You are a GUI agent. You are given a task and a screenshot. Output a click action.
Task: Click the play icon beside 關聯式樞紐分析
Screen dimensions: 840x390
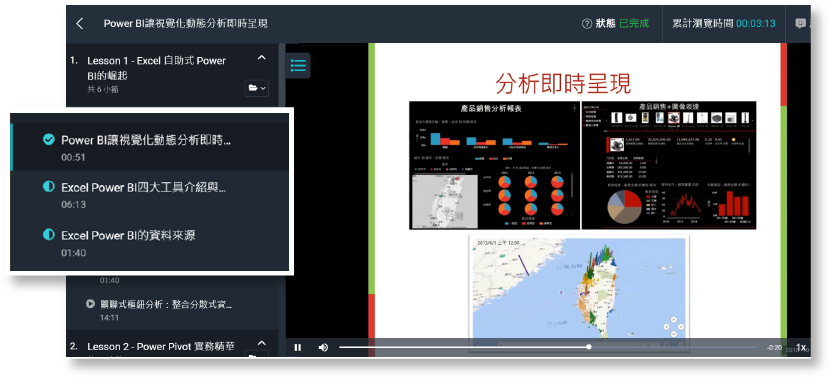[x=91, y=304]
